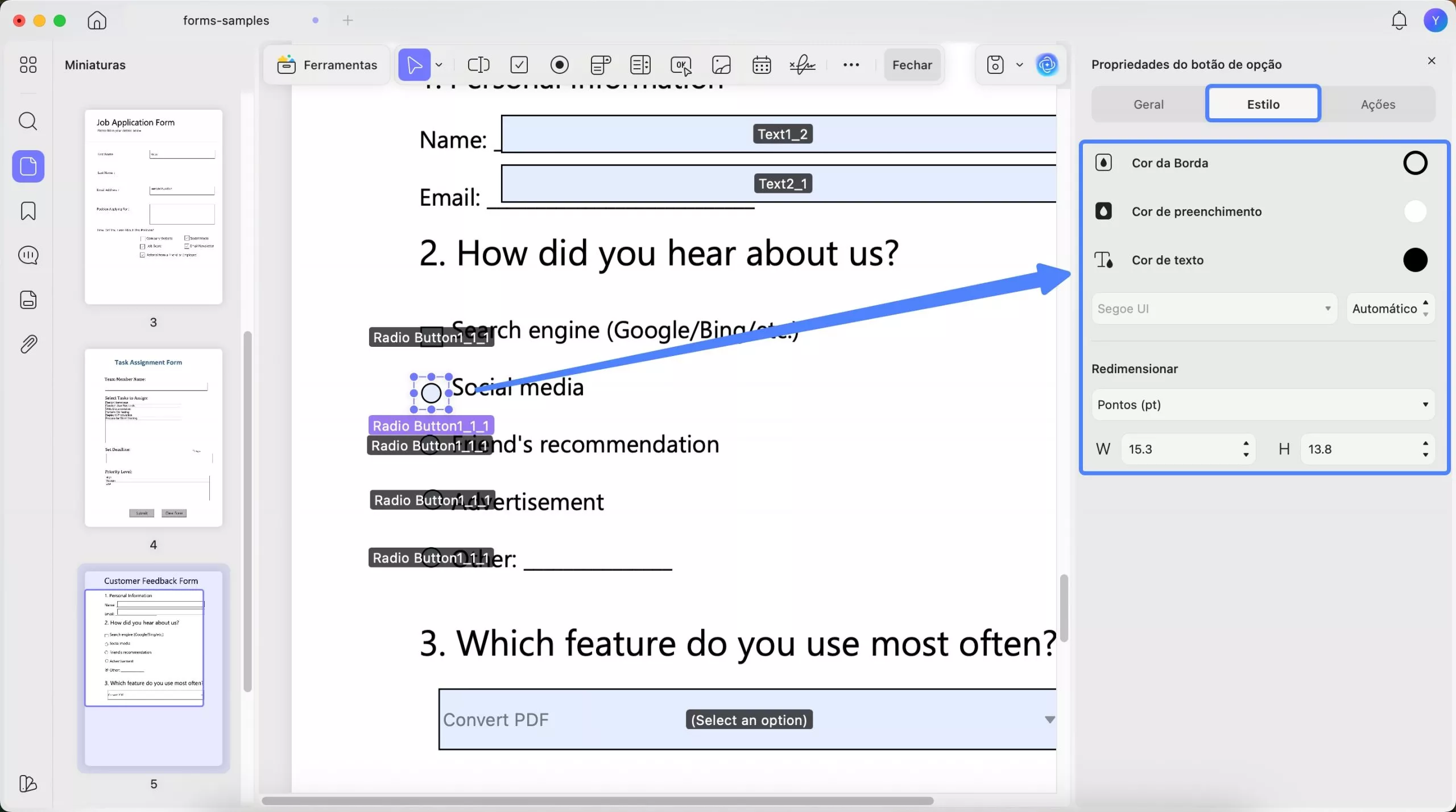Open the Ferramentas menu button
The image size is (1456, 812).
coord(327,65)
